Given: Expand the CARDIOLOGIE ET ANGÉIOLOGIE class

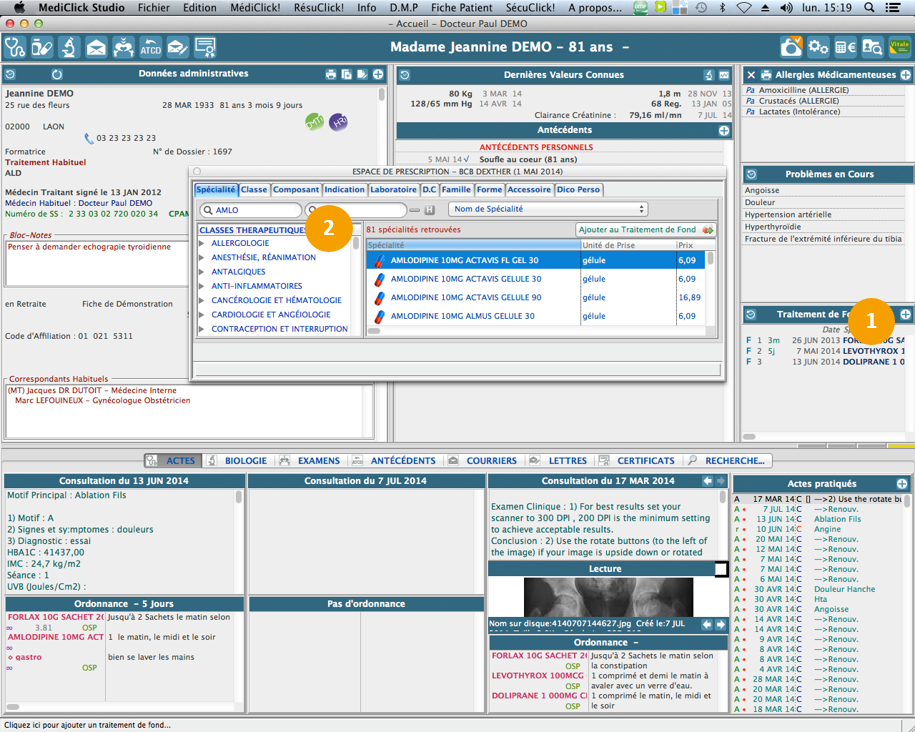Looking at the screenshot, I should pyautogui.click(x=203, y=315).
